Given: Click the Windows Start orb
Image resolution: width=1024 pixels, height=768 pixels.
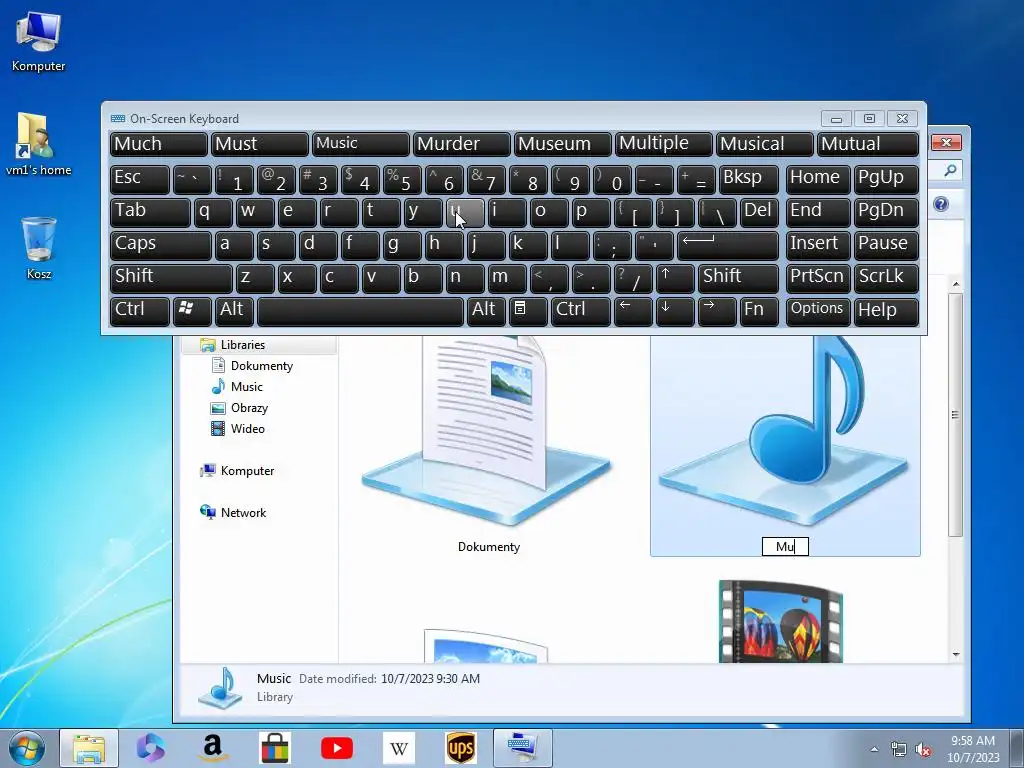Looking at the screenshot, I should [x=26, y=748].
